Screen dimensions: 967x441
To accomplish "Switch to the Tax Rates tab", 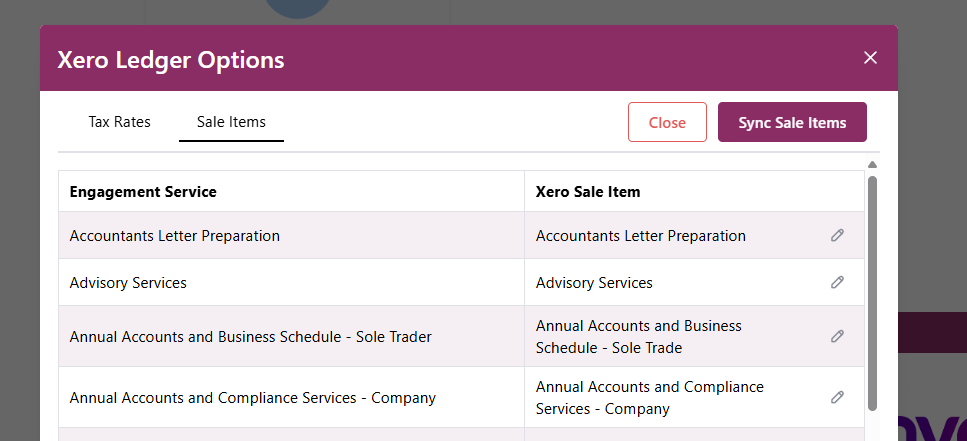I will (119, 122).
